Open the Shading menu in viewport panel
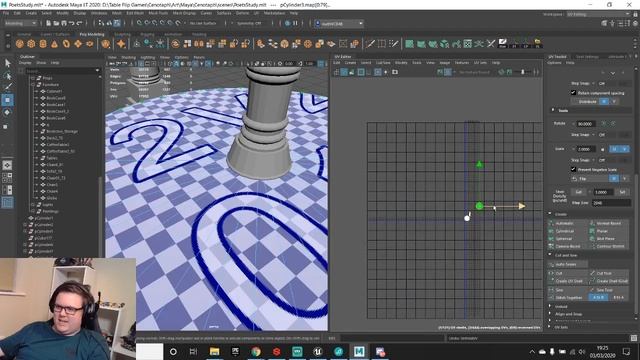The height and width of the screenshot is (360, 640). pos(128,57)
